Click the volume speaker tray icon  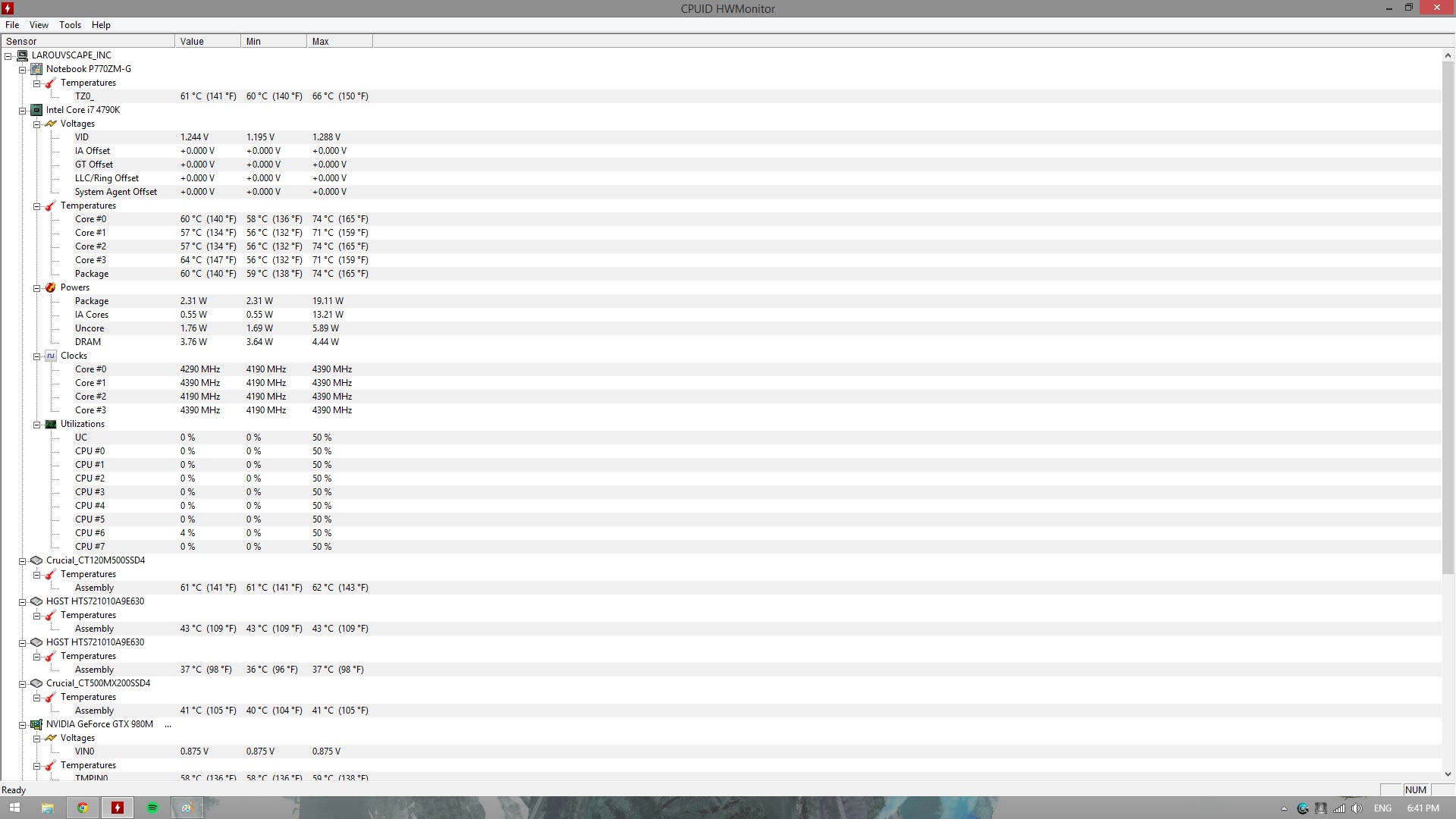pos(1357,808)
